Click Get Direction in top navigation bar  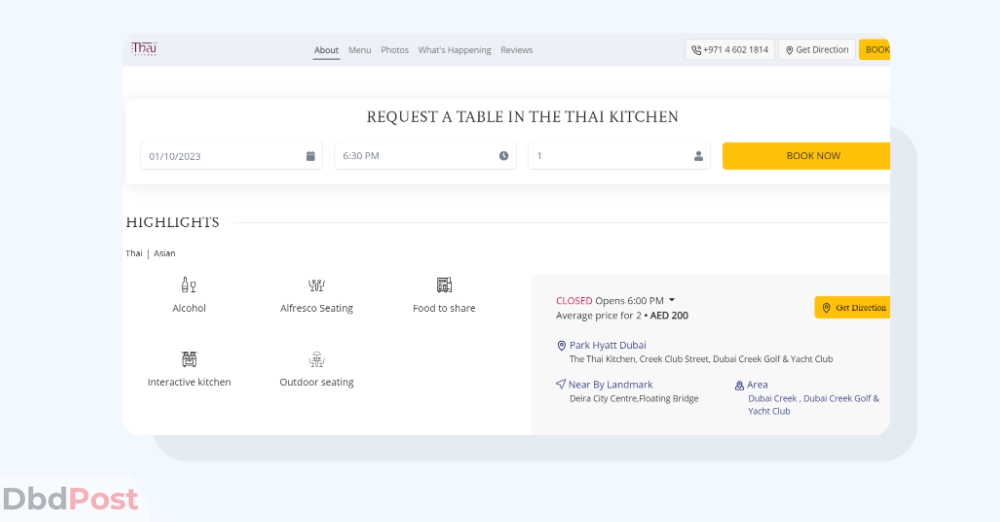click(817, 50)
